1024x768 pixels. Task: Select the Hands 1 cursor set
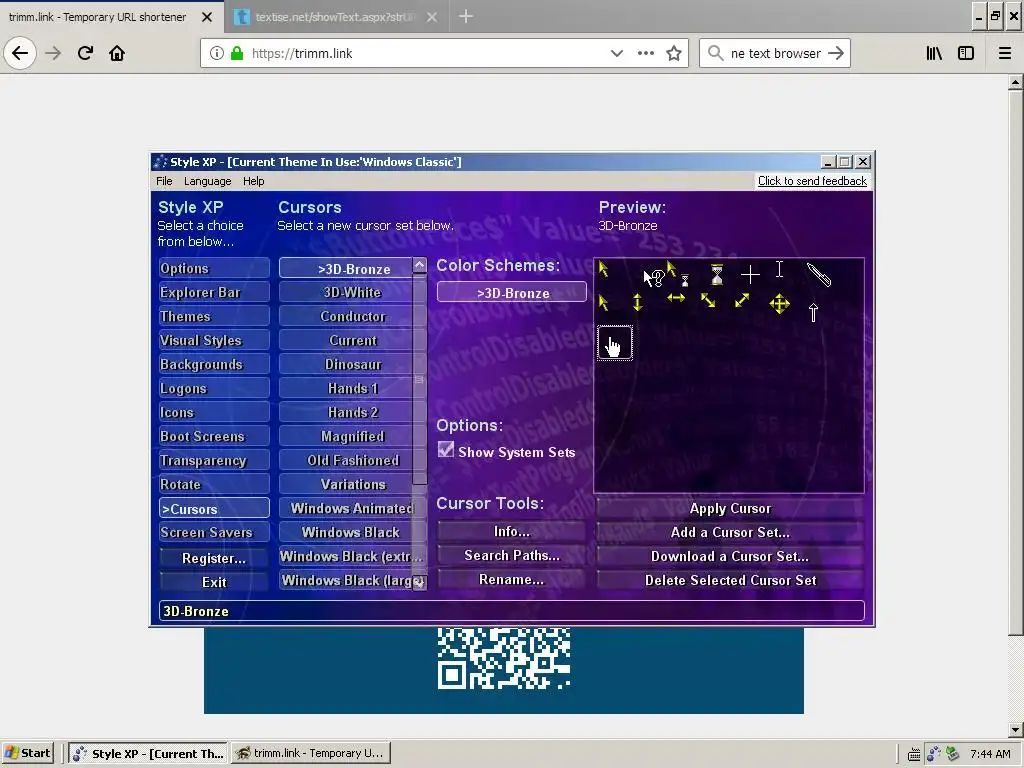[346, 389]
